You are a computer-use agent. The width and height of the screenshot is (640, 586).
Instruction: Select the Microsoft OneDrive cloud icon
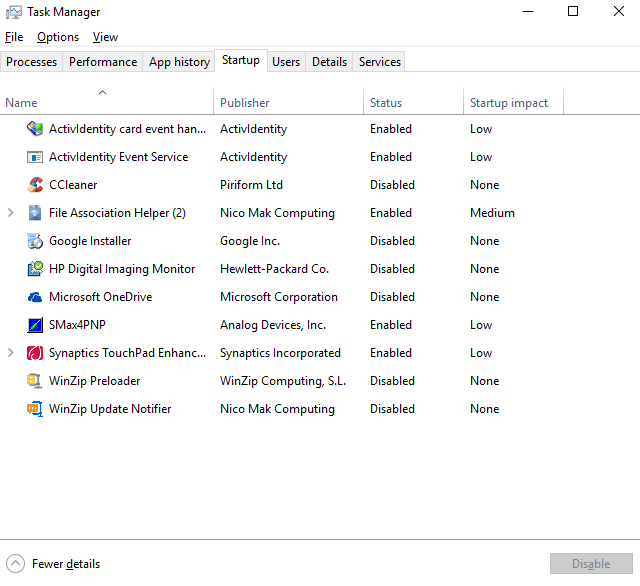(x=35, y=297)
